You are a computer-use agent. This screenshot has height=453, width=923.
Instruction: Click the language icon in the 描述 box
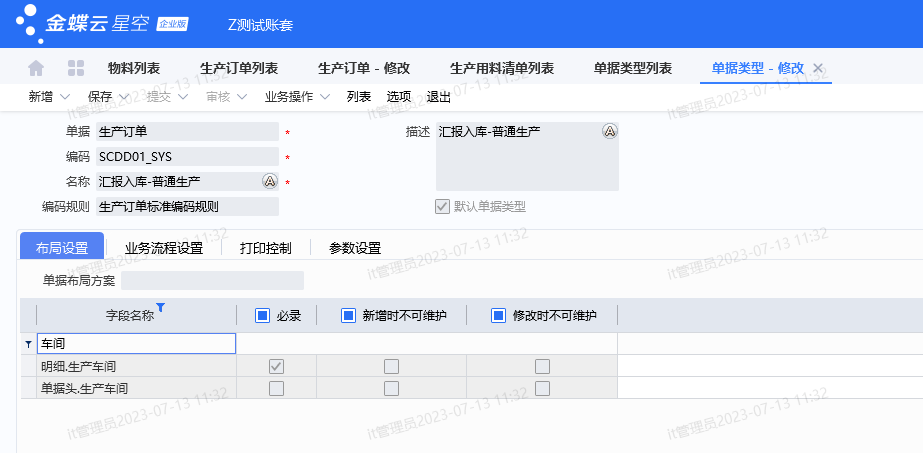[610, 131]
